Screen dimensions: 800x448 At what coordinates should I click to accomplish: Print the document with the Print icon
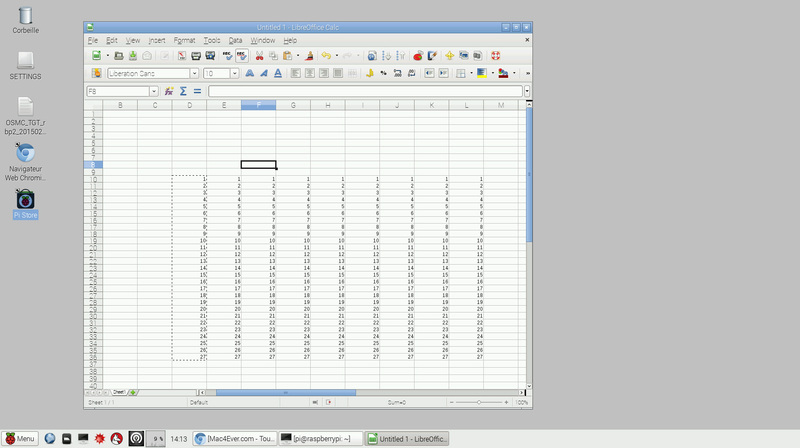196,56
